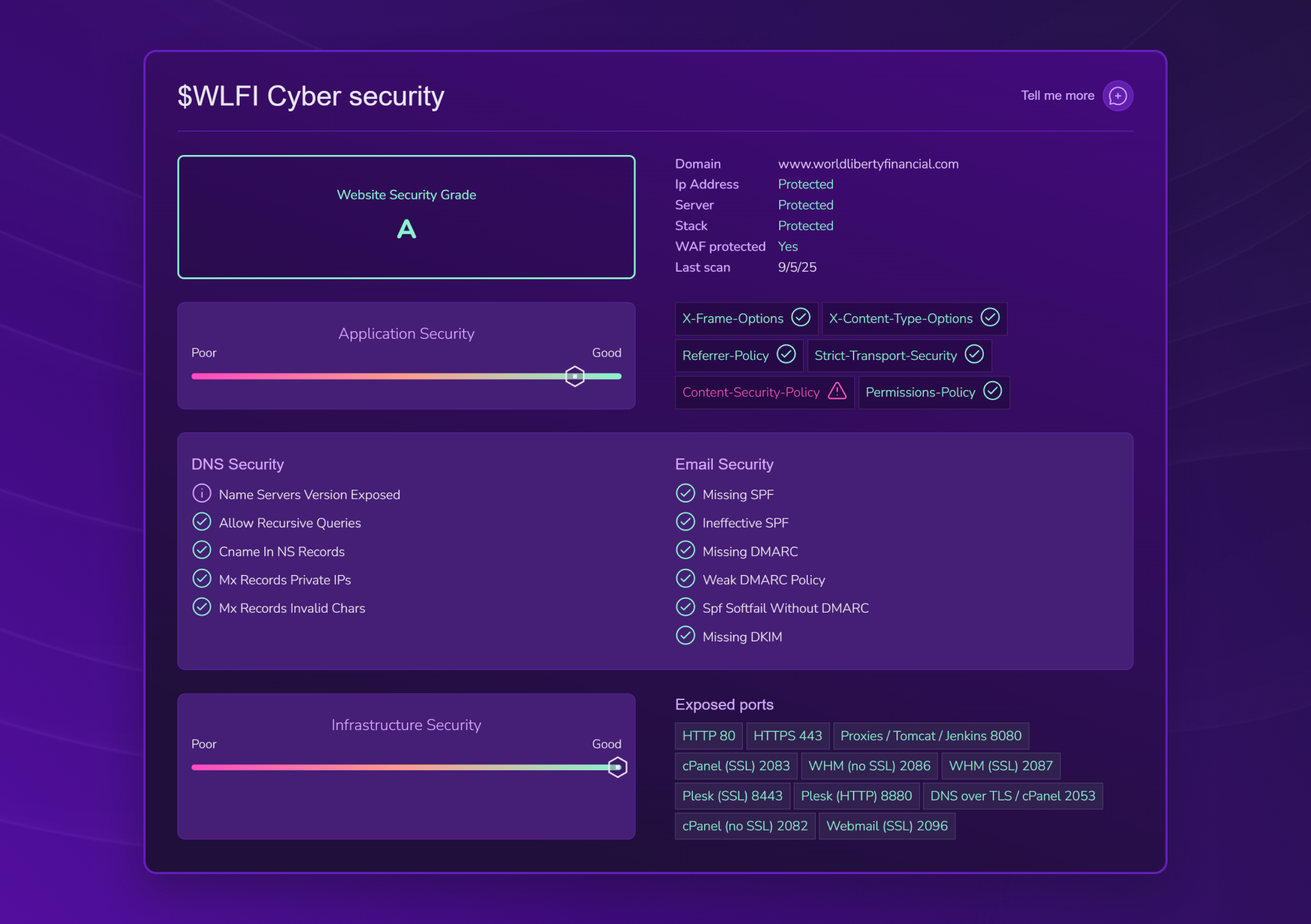This screenshot has width=1311, height=924.
Task: Select the WHM (no SSL) 2086 port tag
Action: (869, 766)
